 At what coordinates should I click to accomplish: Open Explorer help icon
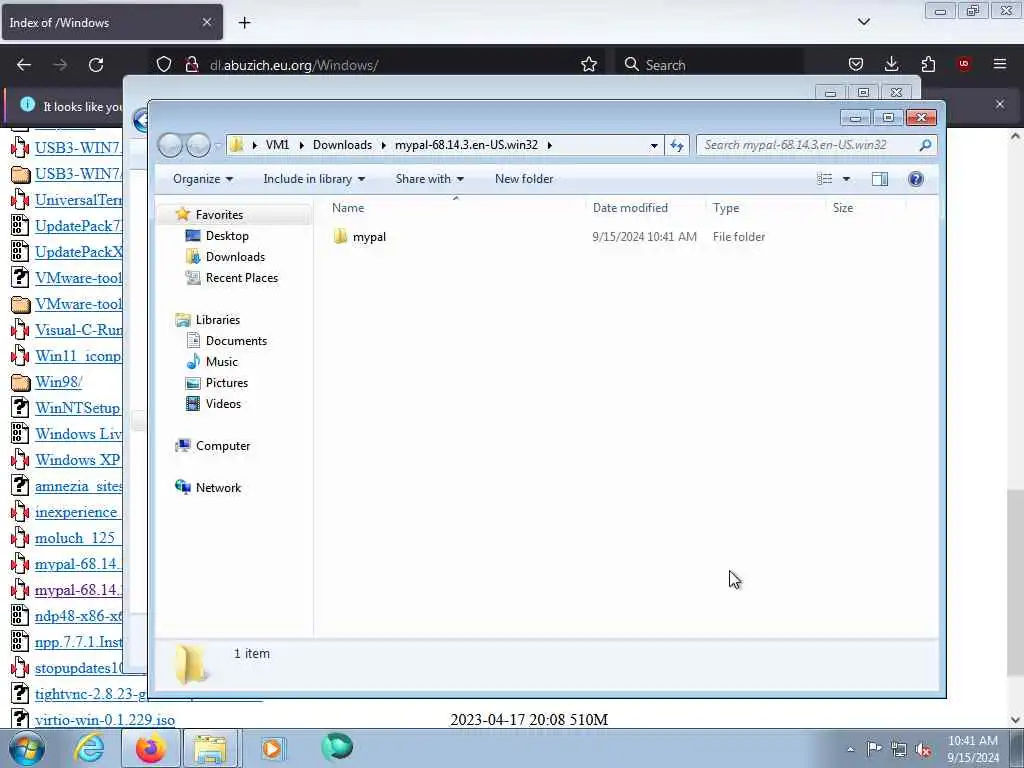(916, 179)
